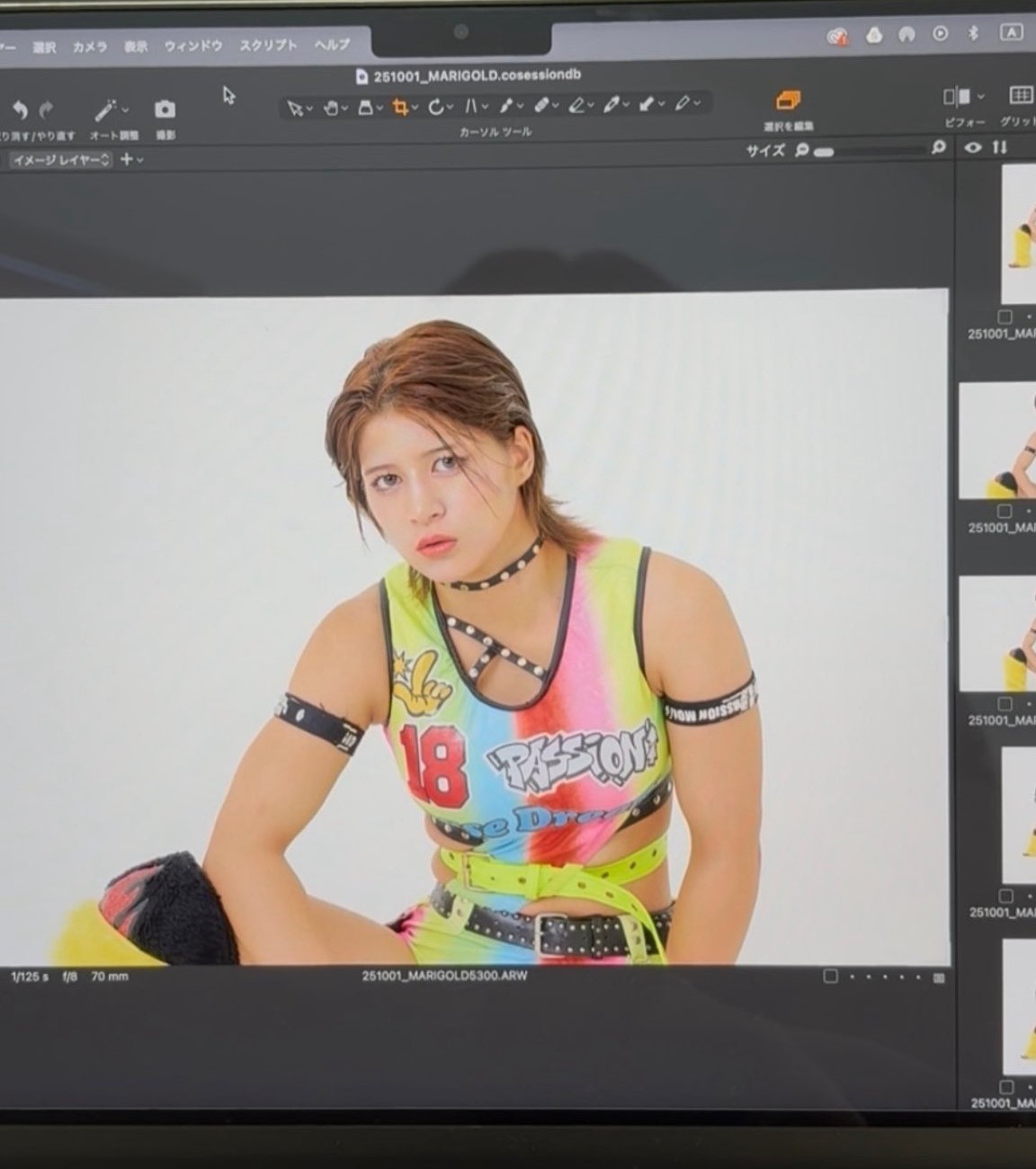Select the Rotate cursor tool

tap(435, 108)
